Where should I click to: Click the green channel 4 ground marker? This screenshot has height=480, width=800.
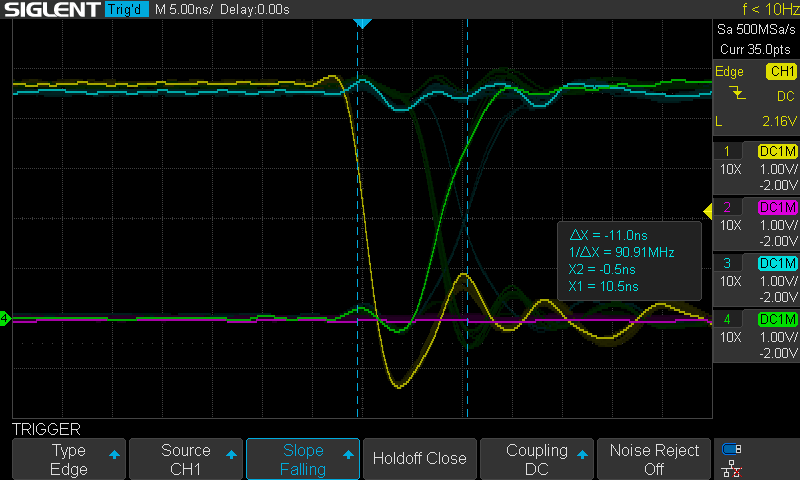(5, 320)
